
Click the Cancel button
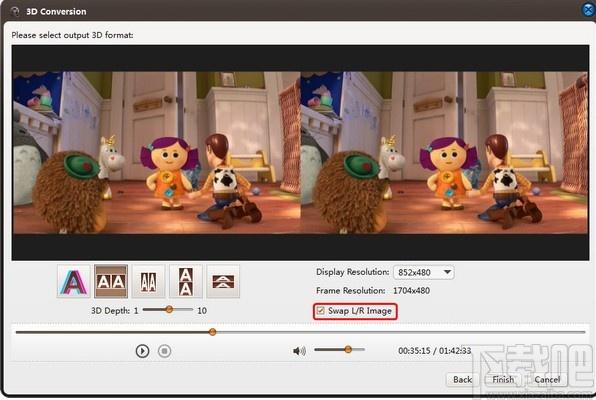pos(547,379)
